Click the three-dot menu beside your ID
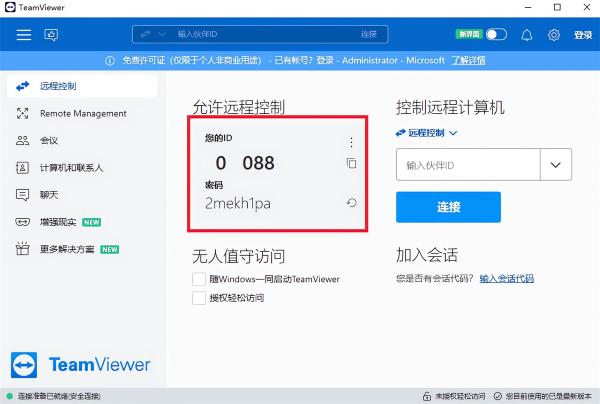 point(351,142)
